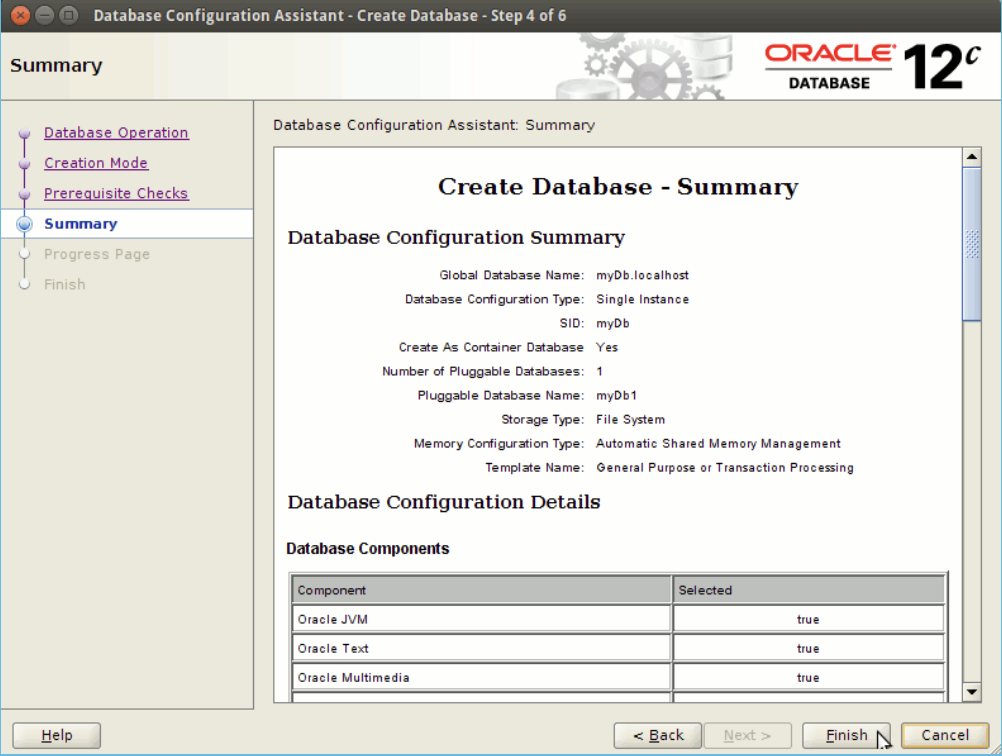Select the Summary step bullet in the sidebar

click(x=24, y=224)
